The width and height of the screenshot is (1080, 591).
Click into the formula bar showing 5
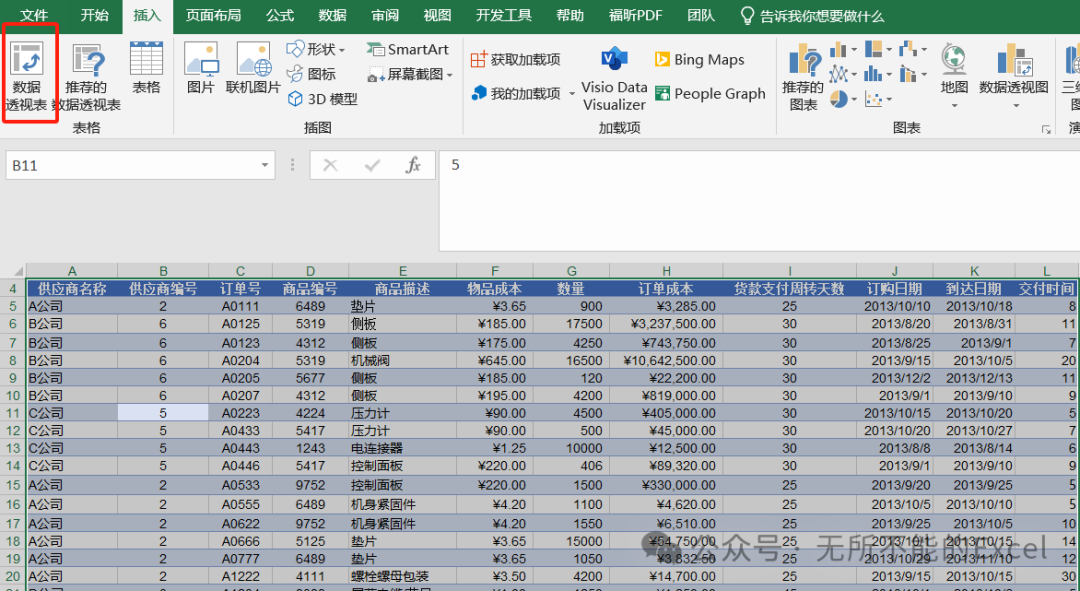[759, 200]
